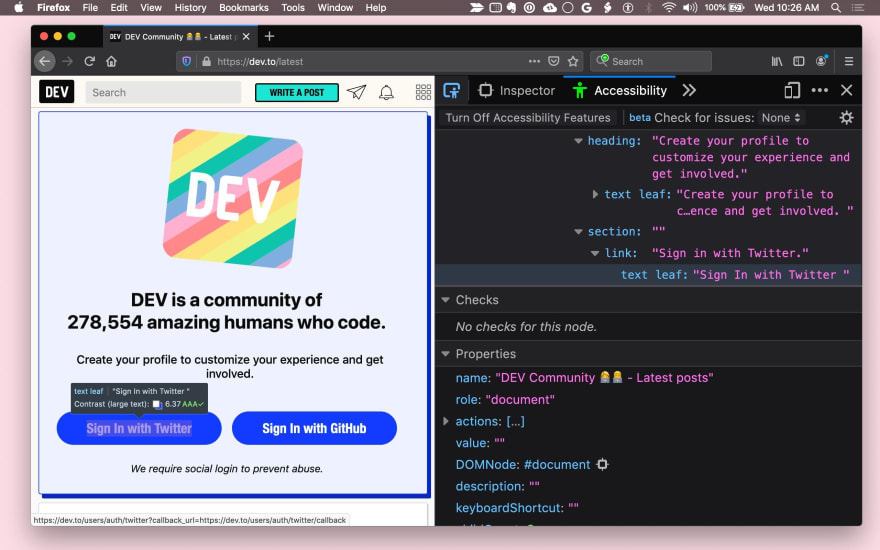This screenshot has width=880, height=550.
Task: Reload the page with the refresh icon
Action: (89, 61)
